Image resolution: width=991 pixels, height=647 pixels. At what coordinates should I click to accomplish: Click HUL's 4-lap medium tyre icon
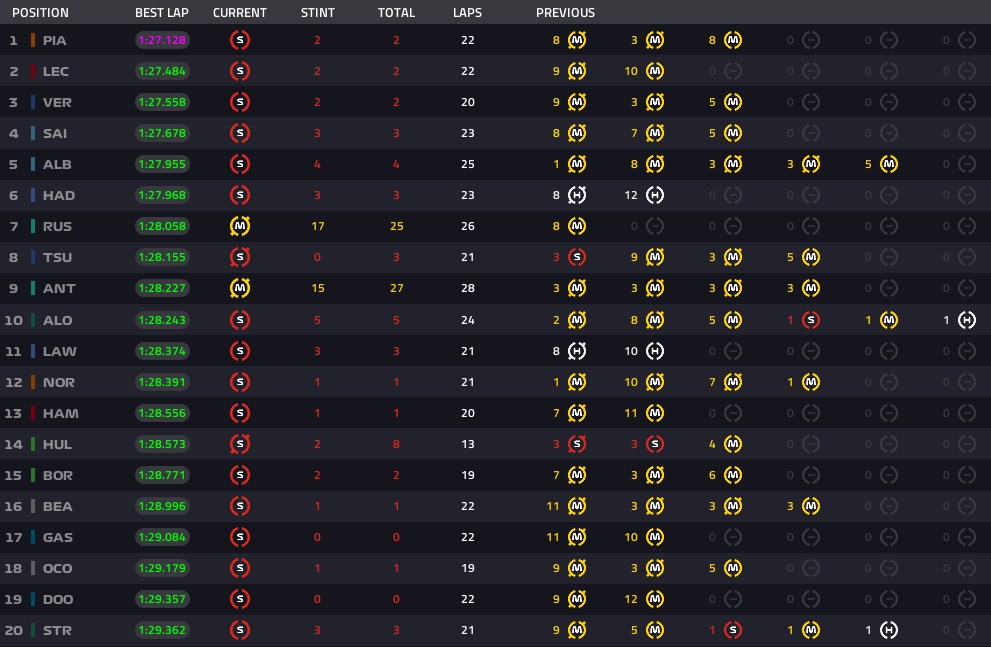point(733,444)
